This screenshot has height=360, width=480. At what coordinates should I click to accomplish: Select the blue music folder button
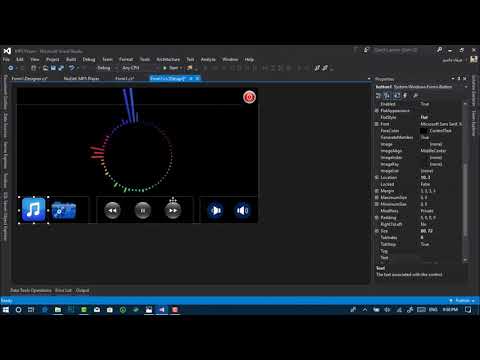(64, 210)
